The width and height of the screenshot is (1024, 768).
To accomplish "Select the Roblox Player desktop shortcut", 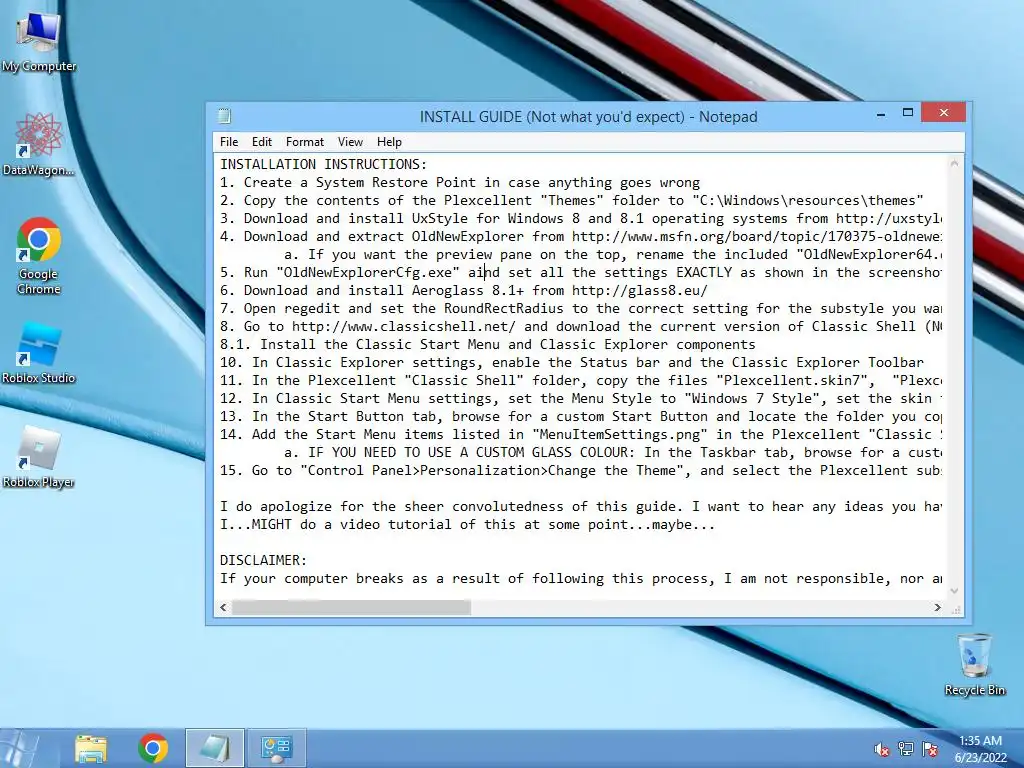I will 39,457.
